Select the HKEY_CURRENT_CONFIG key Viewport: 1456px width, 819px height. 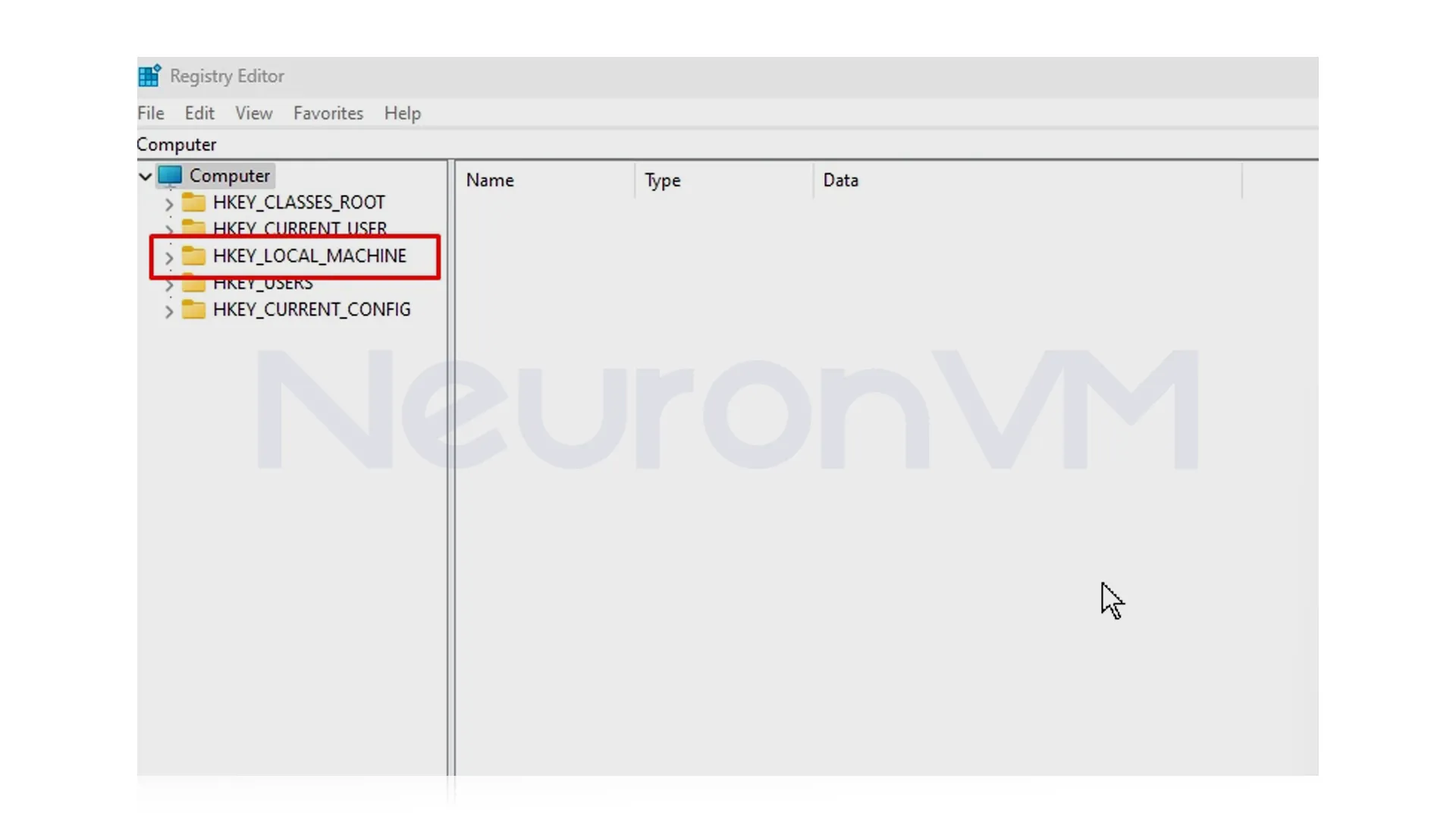click(312, 309)
